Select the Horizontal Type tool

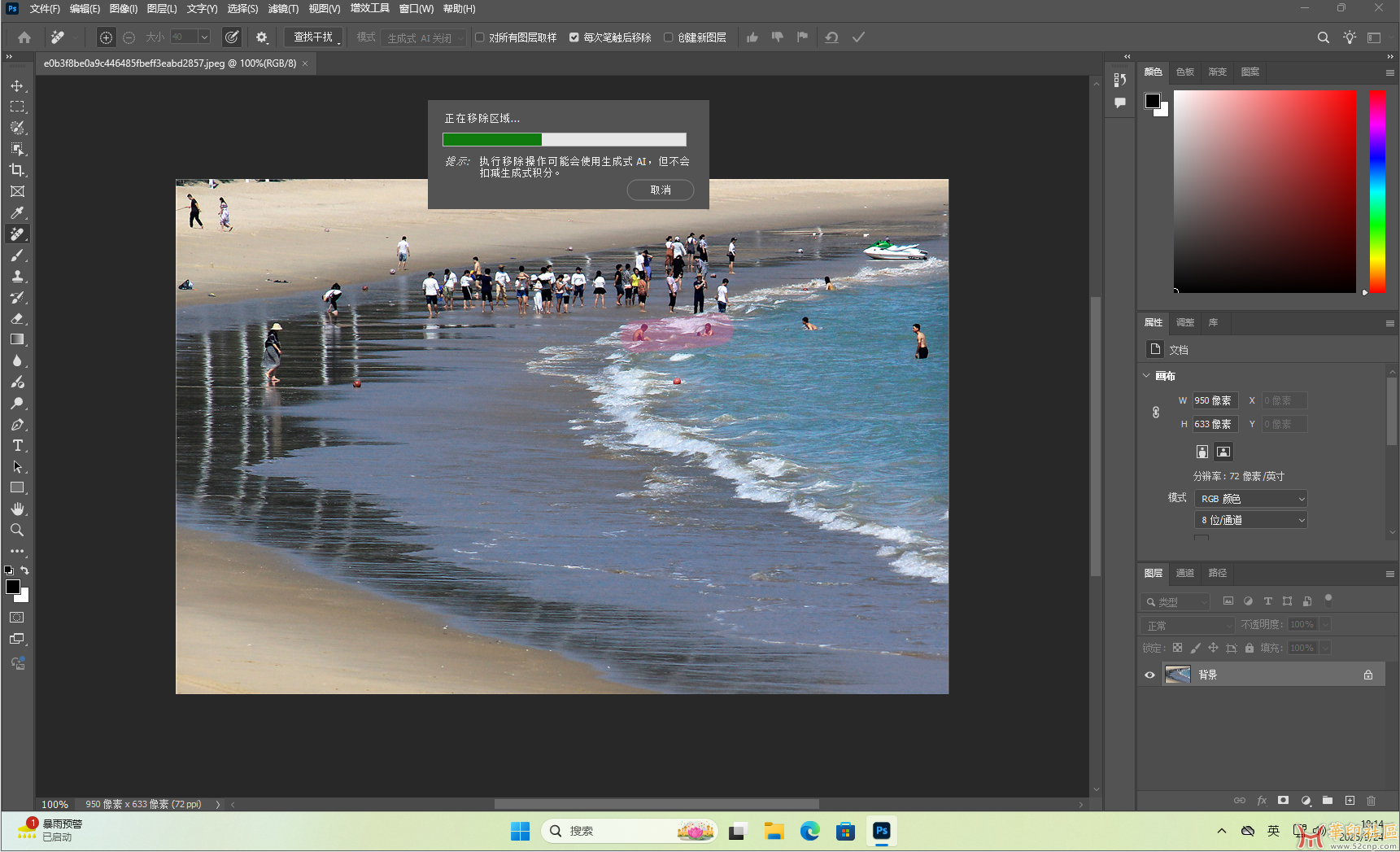pos(17,445)
